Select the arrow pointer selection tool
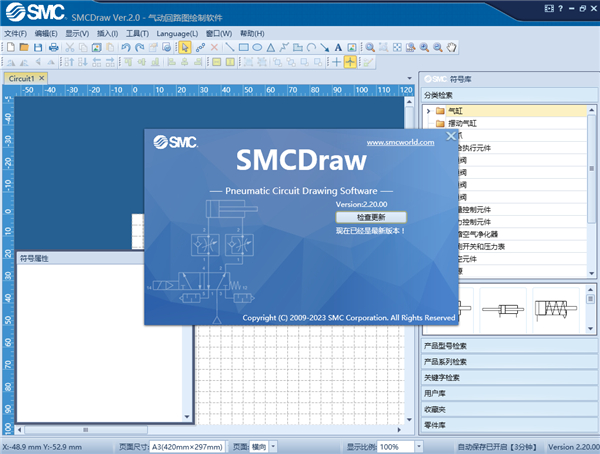This screenshot has width=600, height=454. (185, 47)
